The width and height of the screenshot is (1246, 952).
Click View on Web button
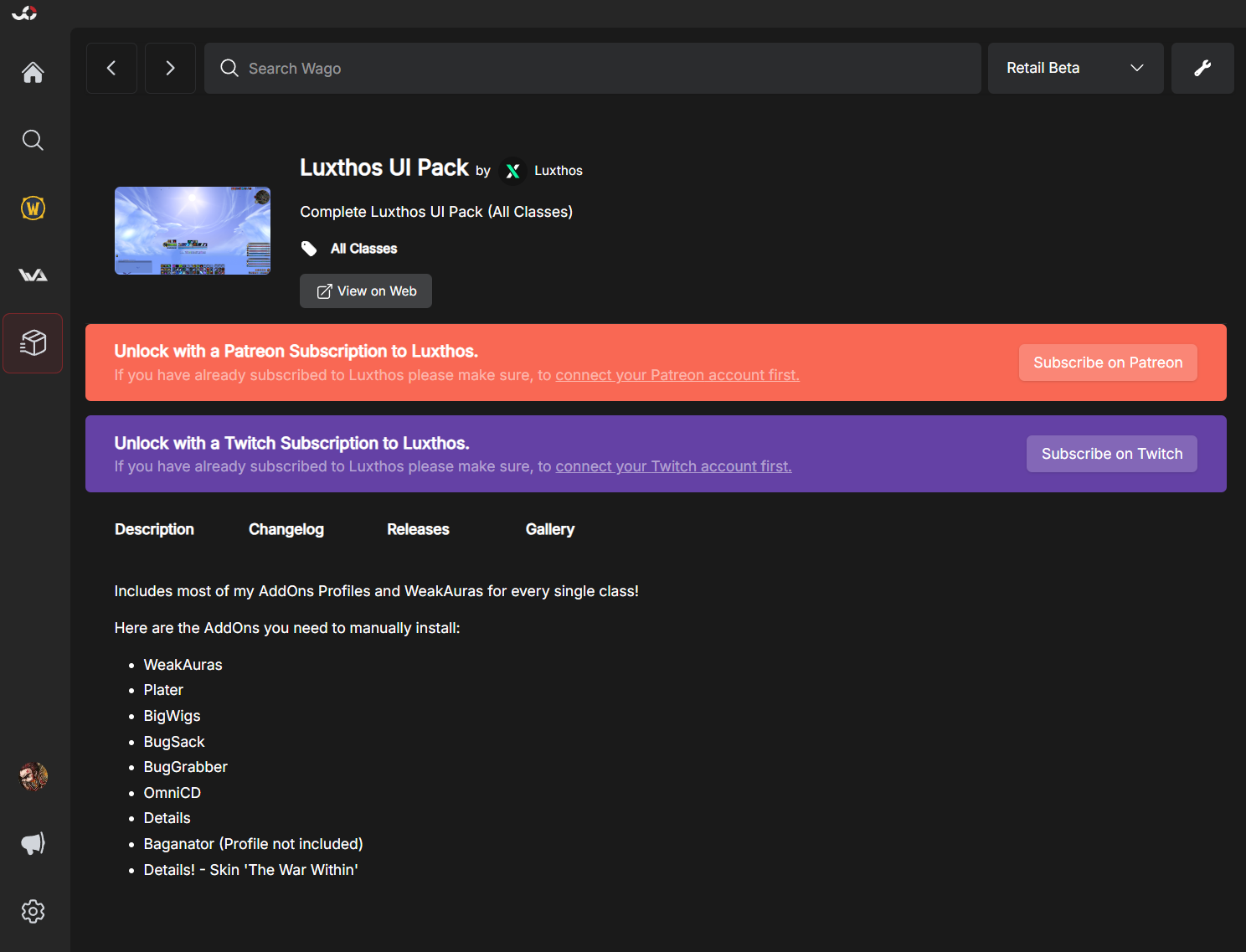click(x=366, y=291)
